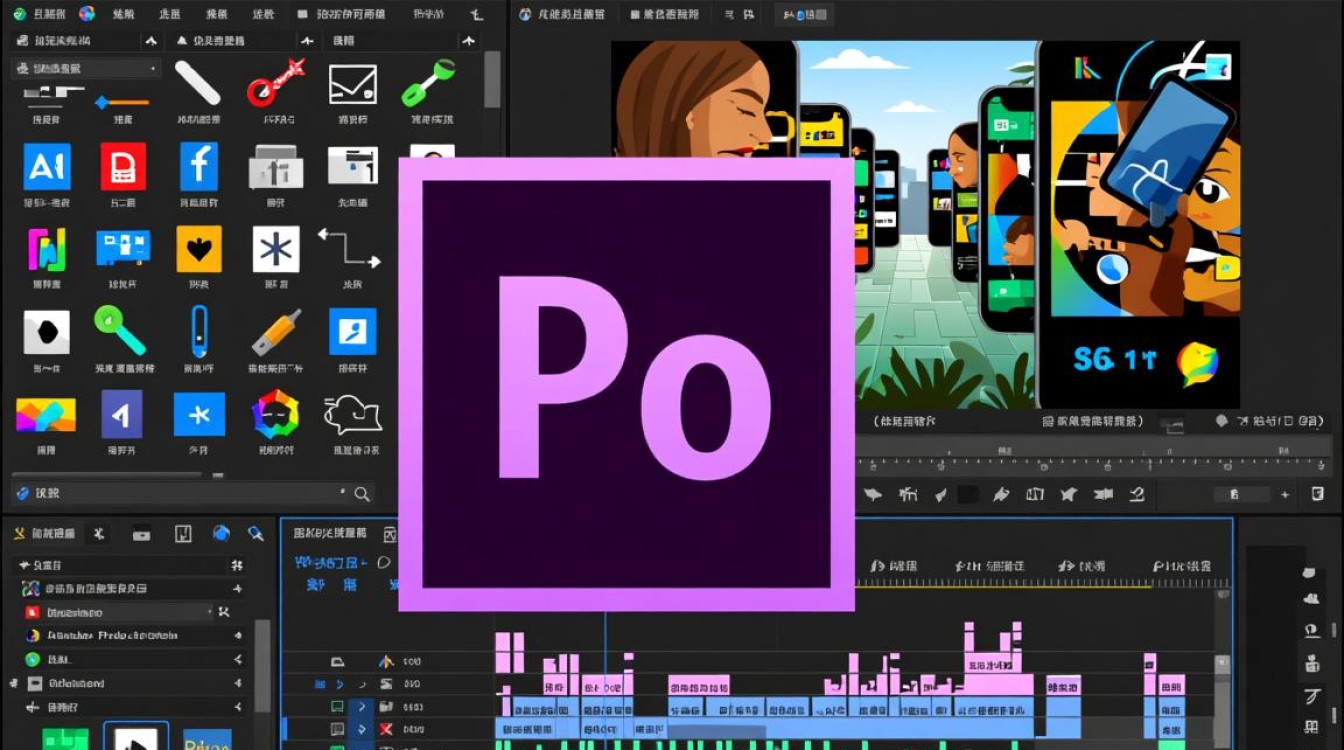This screenshot has height=750, width=1344.
Task: Select the green magnifier icon in the grid
Action: [x=120, y=332]
